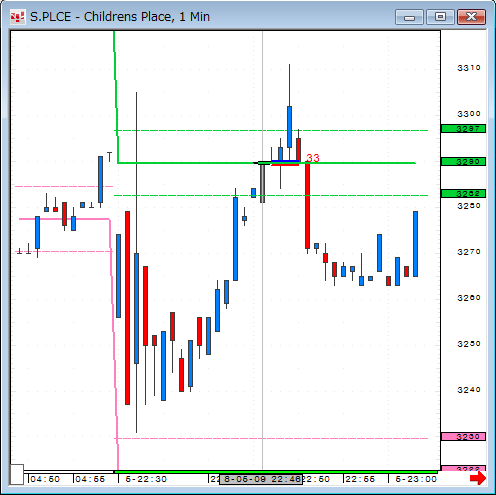The height and width of the screenshot is (495, 496).
Task: Click the 3270 price axis label
Action: [x=469, y=252]
